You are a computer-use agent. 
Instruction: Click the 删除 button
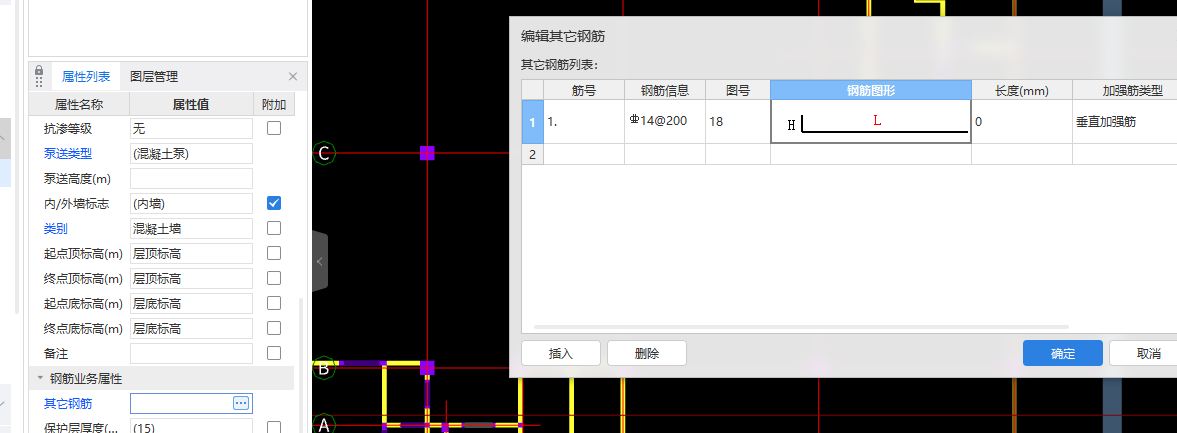coord(647,353)
